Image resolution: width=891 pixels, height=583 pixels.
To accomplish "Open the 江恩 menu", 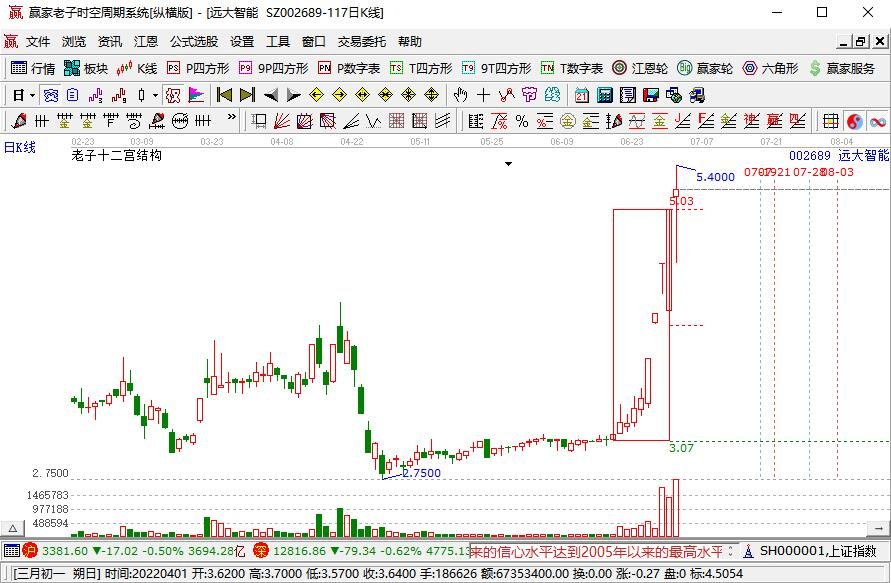I will 145,41.
